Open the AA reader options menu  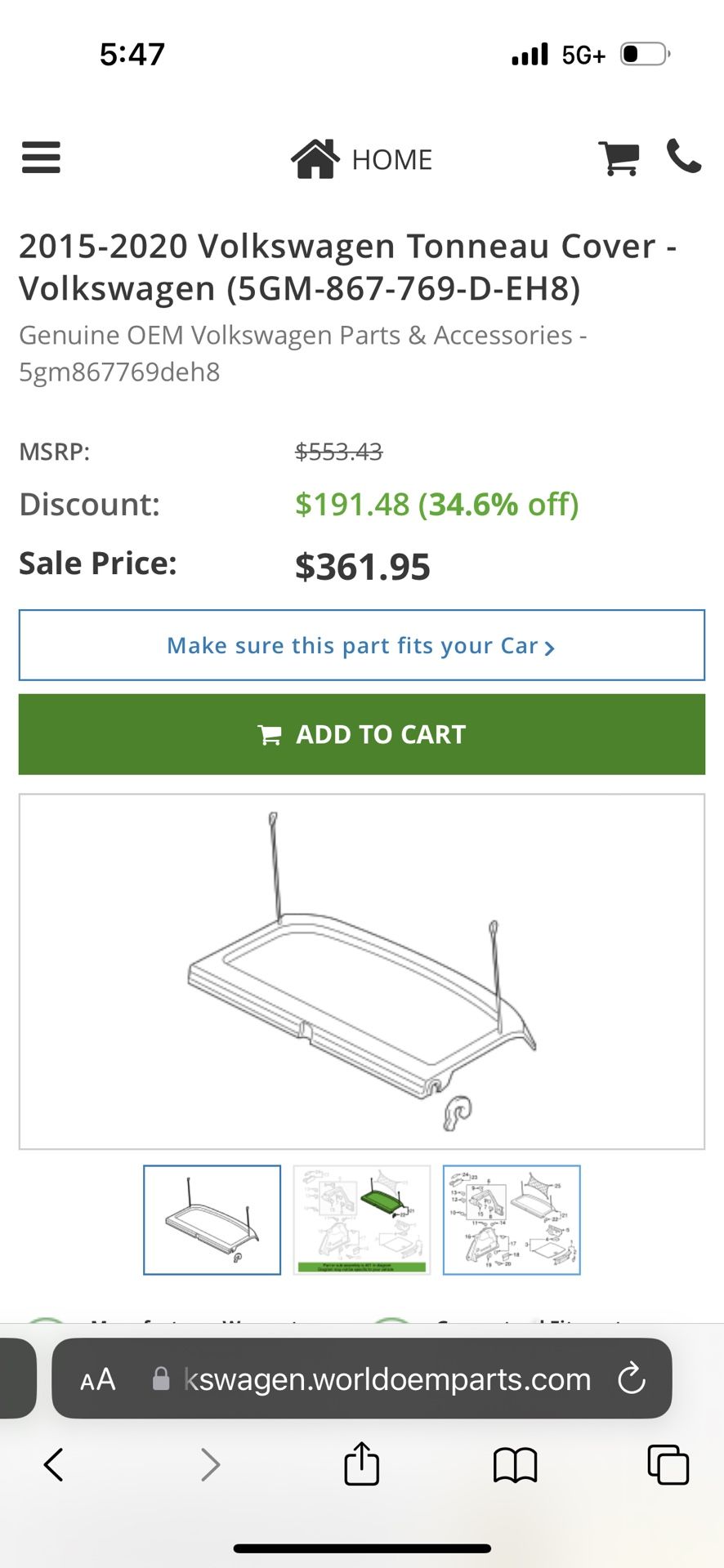click(x=98, y=1379)
